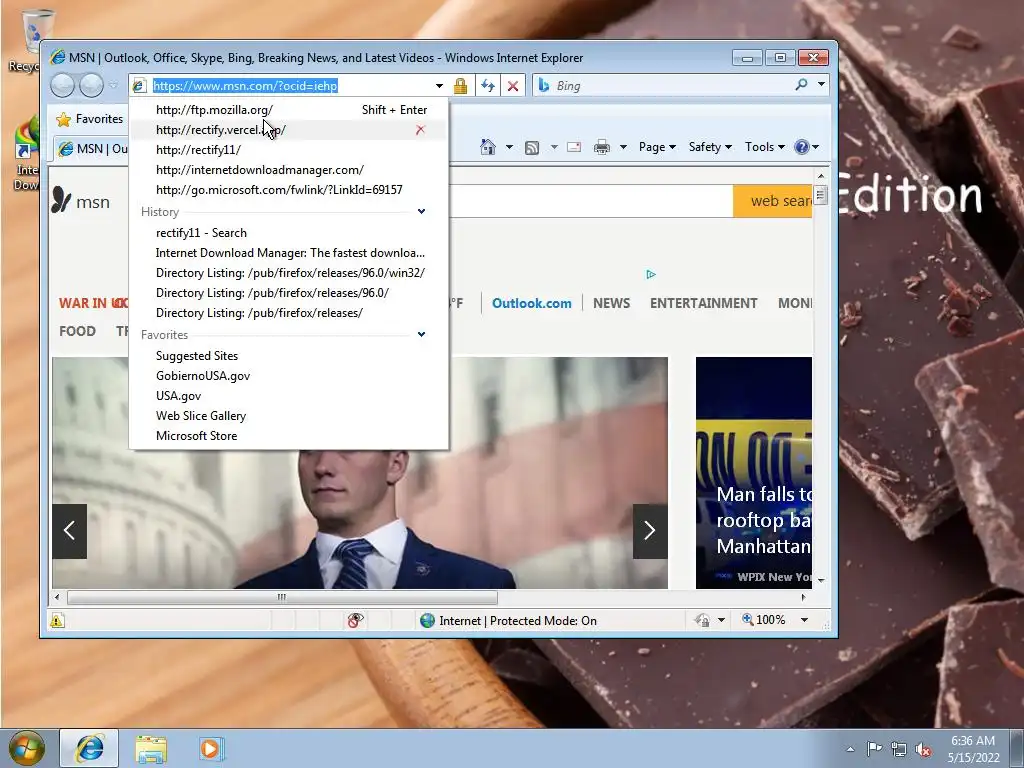Screen dimensions: 1024x768
Task: Delete the rectify.vercel entry with red X
Action: click(421, 130)
